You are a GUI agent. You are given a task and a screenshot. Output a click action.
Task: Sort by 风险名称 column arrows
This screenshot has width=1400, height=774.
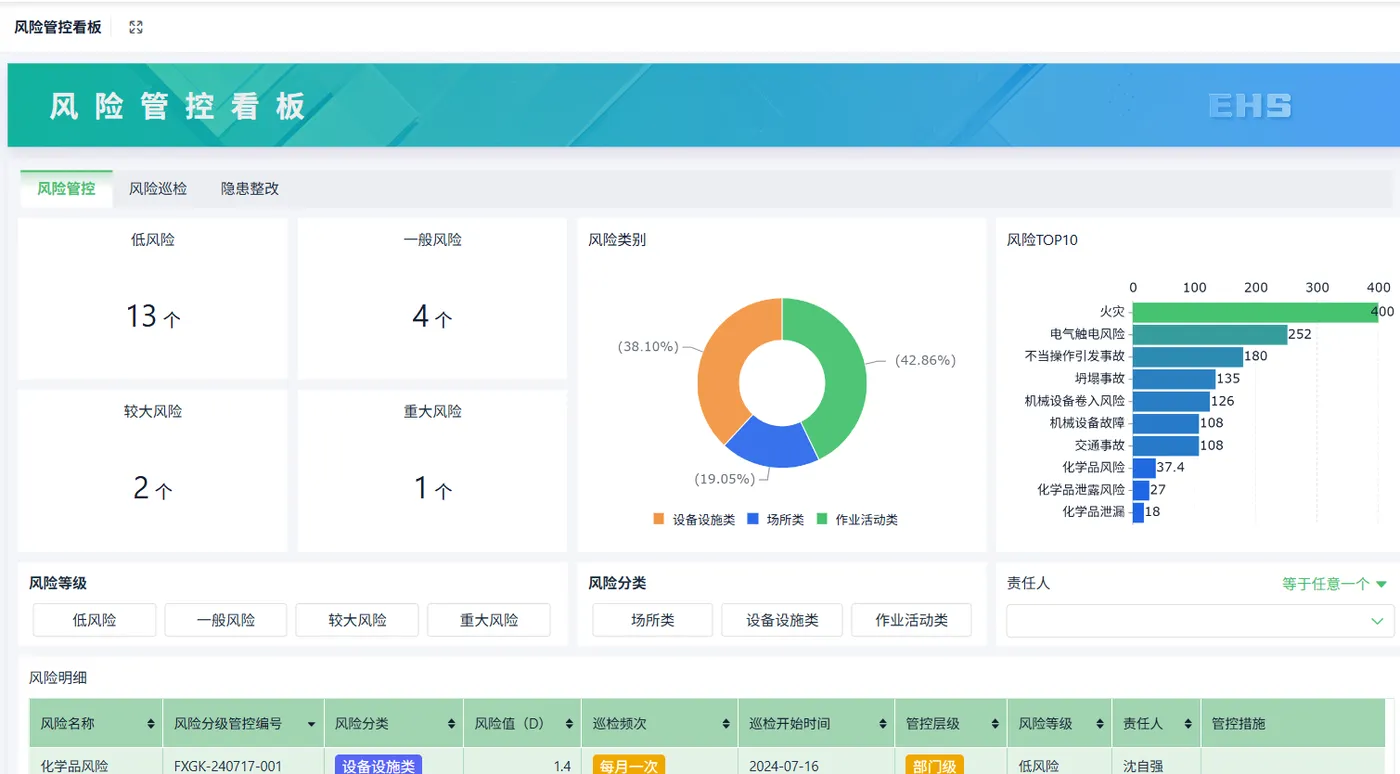tap(151, 724)
